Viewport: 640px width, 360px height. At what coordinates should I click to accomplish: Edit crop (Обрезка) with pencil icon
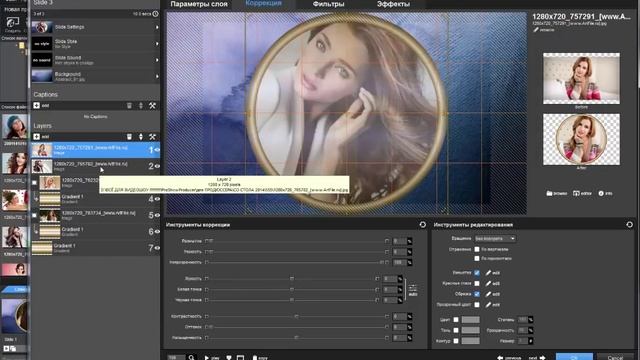(488, 294)
